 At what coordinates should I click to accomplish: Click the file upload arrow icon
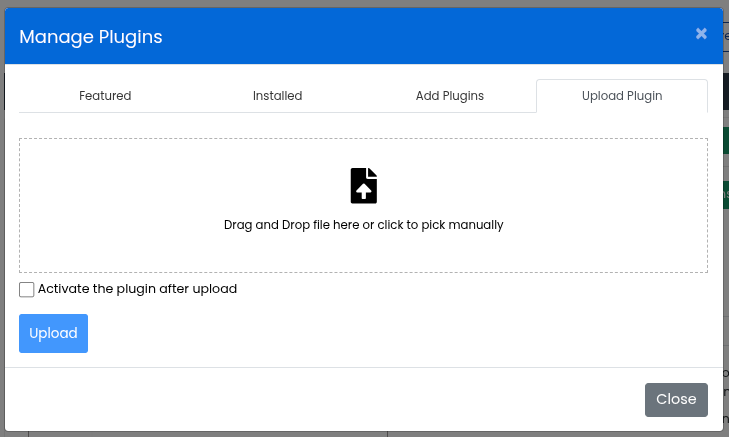pos(364,185)
